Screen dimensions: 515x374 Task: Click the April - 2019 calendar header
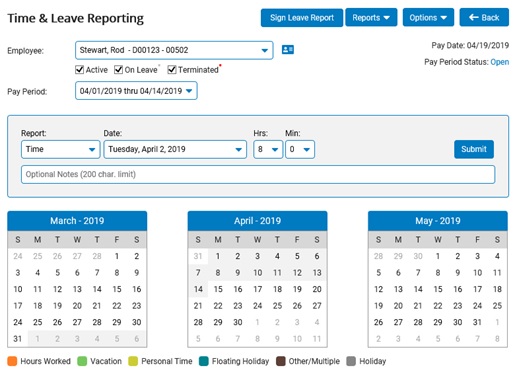point(257,221)
